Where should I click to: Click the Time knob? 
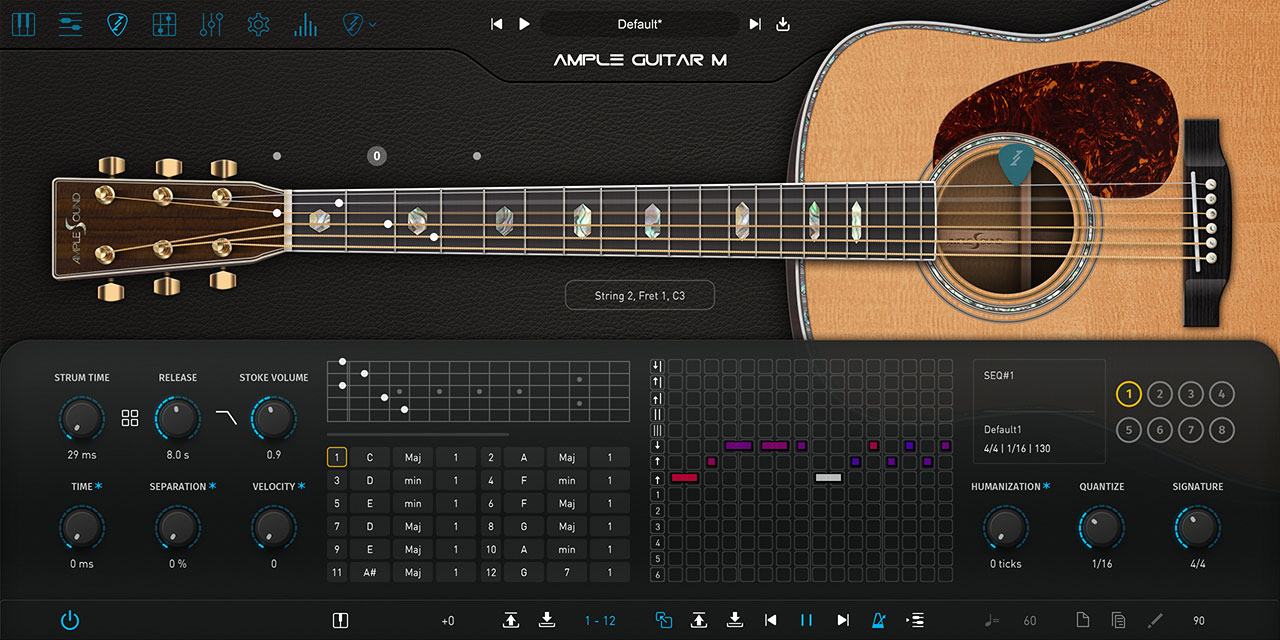(82, 527)
